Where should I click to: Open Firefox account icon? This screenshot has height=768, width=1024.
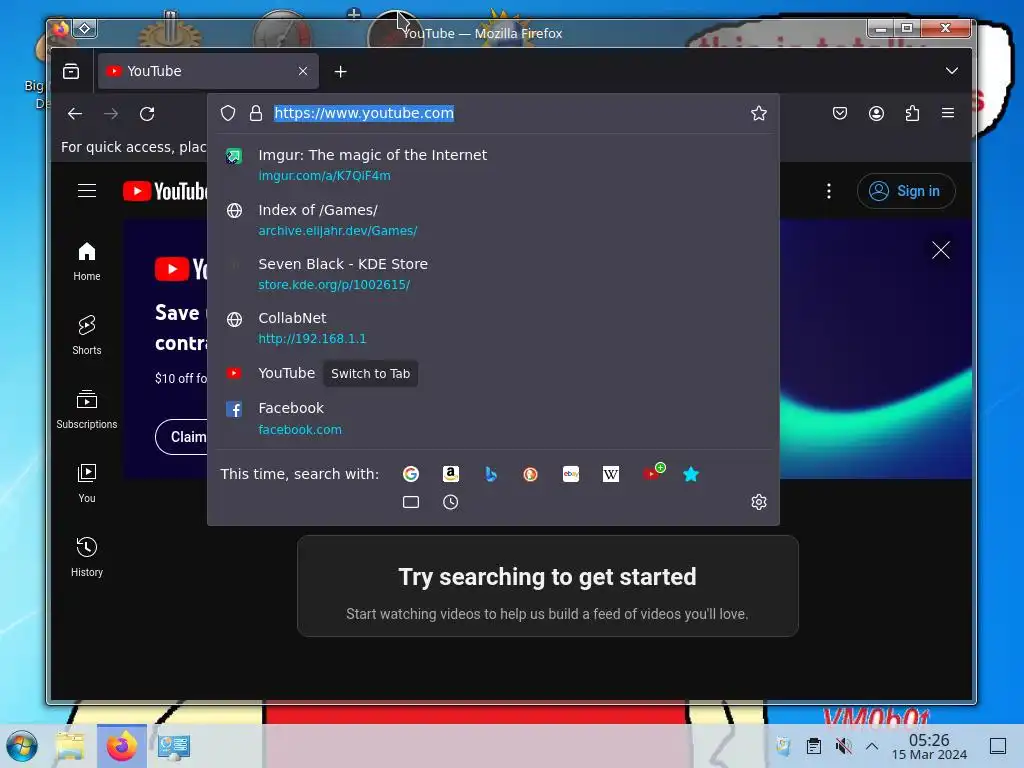pos(876,114)
